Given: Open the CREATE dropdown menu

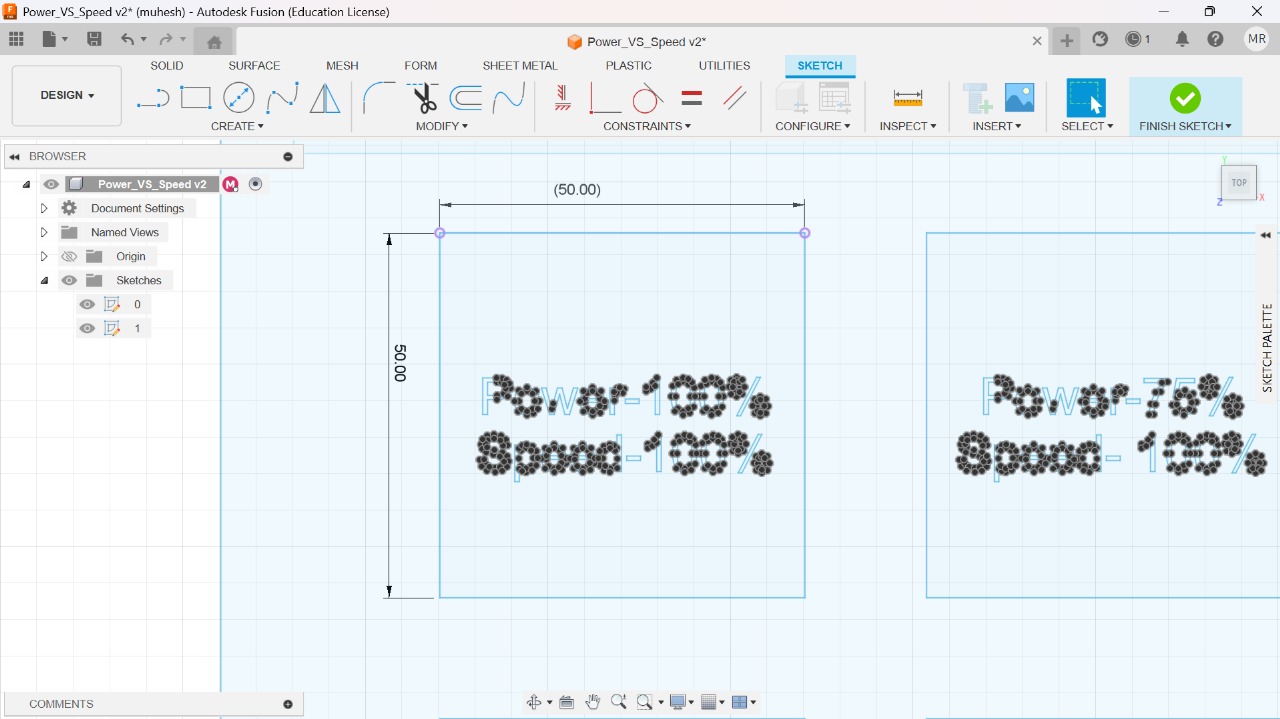Looking at the screenshot, I should (238, 126).
